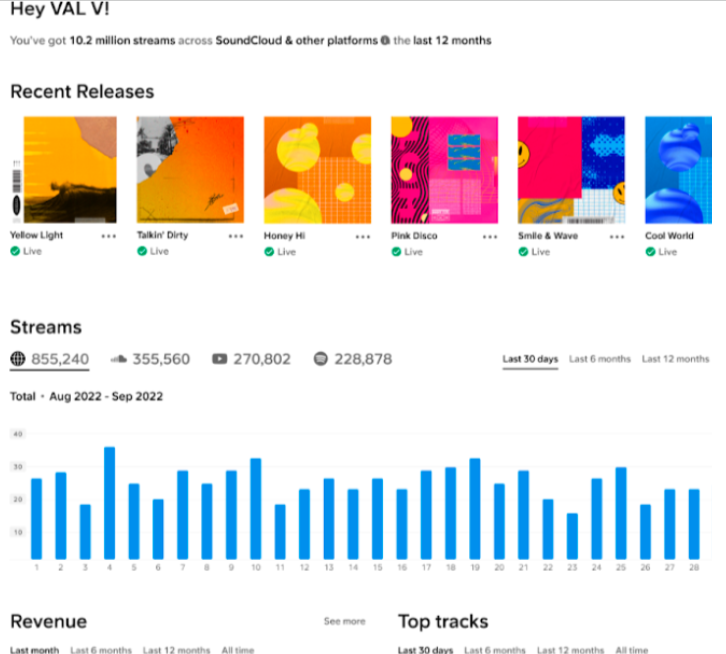The image size is (726, 654).
Task: Click the Yellow Light release title
Action: coord(36,235)
